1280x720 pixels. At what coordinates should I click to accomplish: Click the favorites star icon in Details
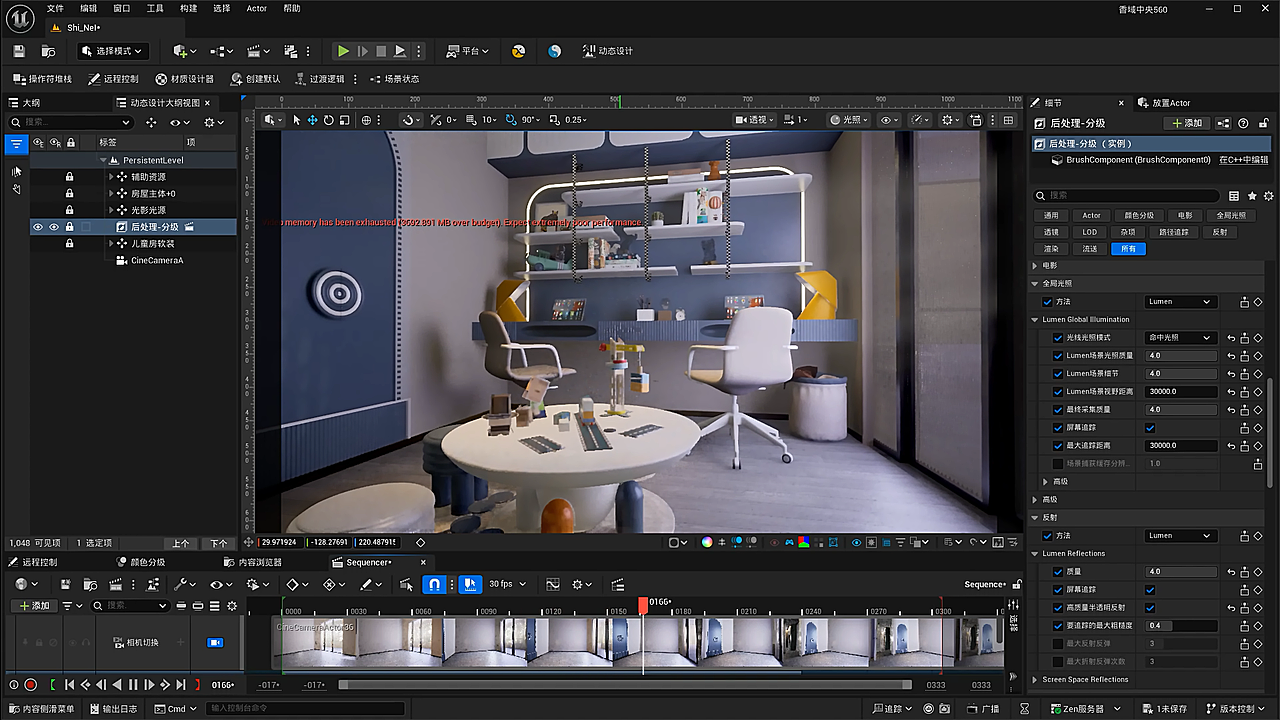point(1252,196)
